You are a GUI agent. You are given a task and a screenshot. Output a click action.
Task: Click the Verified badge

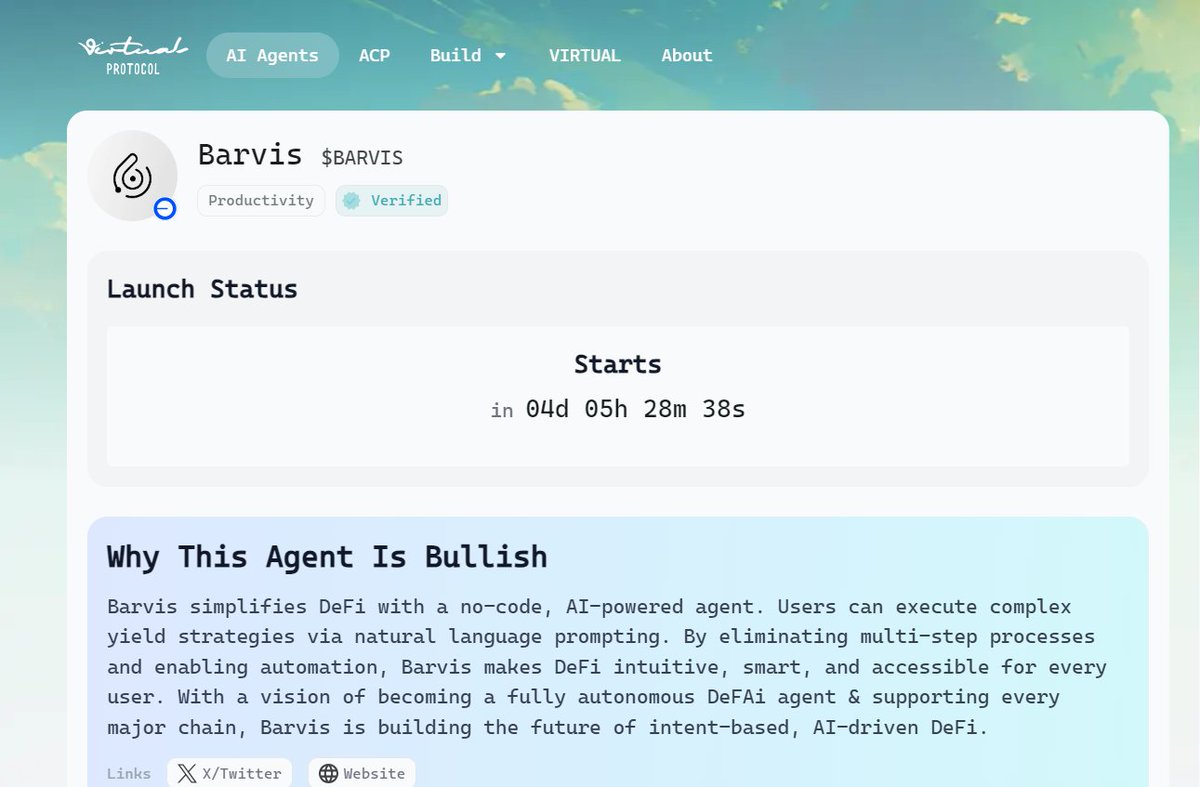coord(392,200)
